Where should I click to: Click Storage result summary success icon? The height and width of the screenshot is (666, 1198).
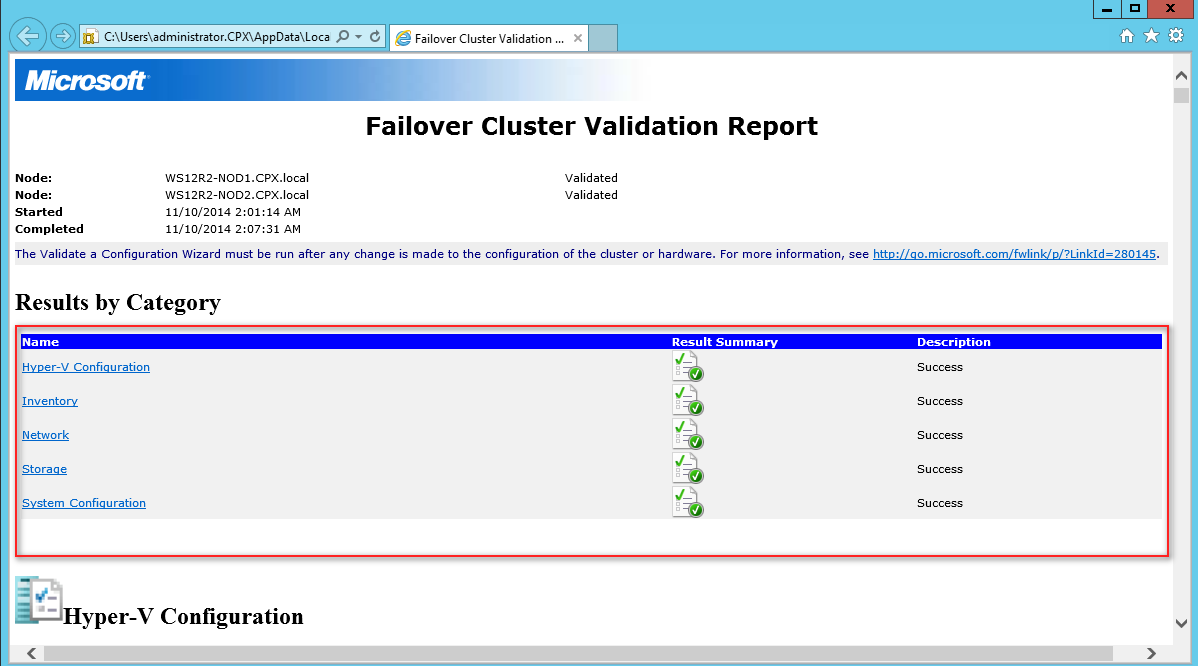pyautogui.click(x=688, y=467)
